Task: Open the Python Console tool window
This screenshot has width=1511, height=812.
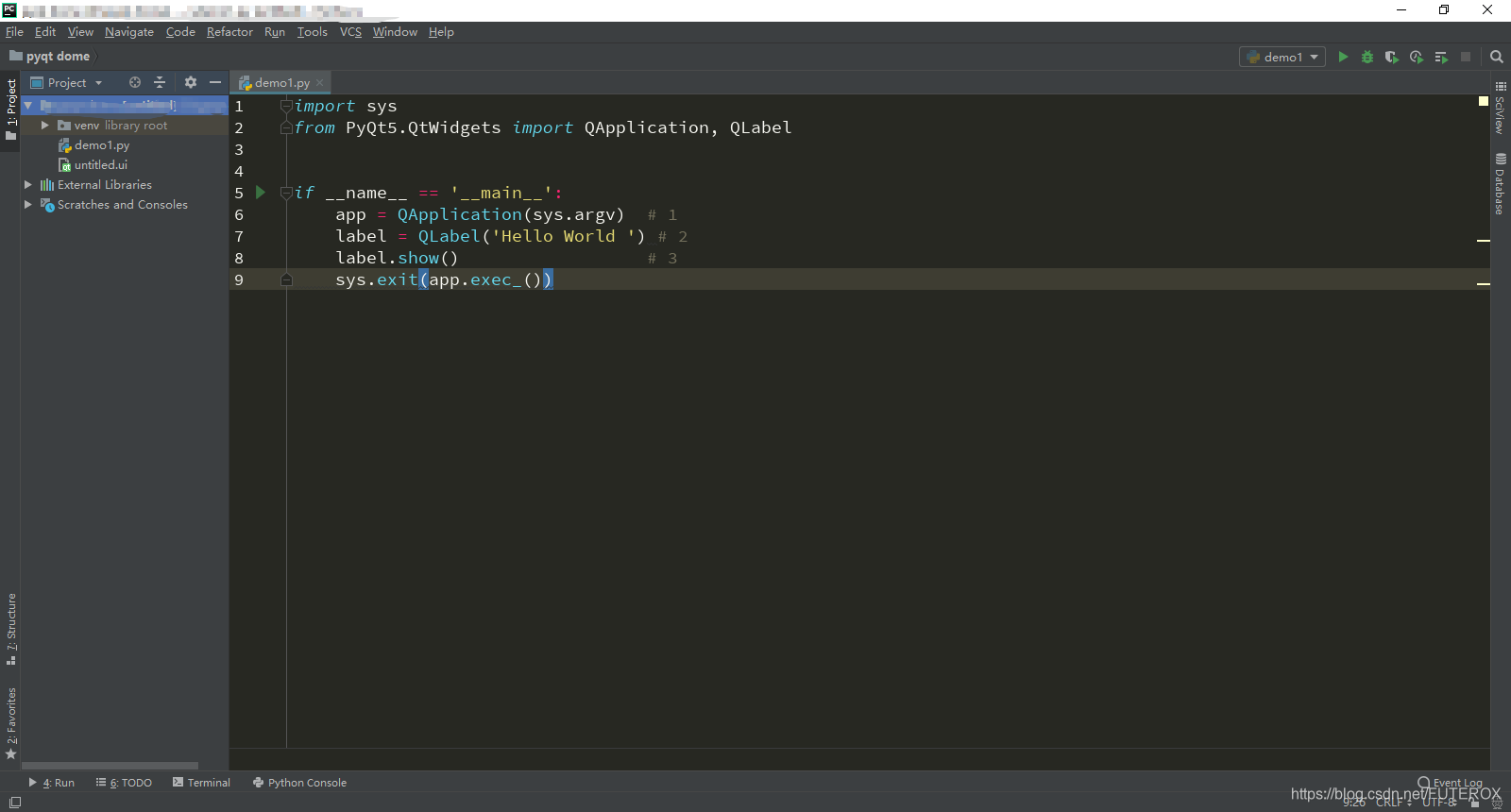Action: tap(299, 783)
